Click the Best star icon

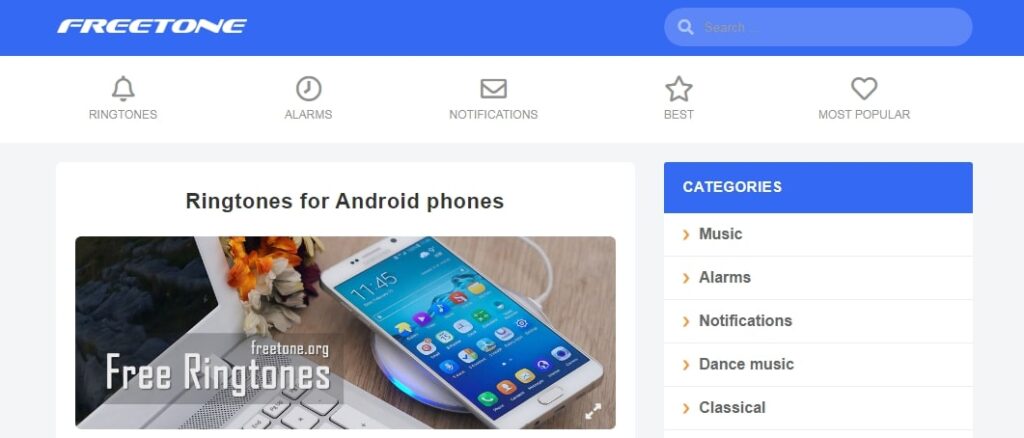click(679, 89)
